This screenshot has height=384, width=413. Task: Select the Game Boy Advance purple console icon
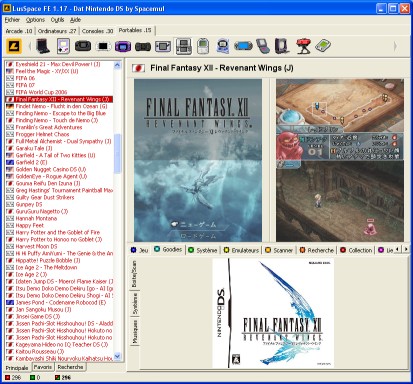pyautogui.click(x=123, y=46)
